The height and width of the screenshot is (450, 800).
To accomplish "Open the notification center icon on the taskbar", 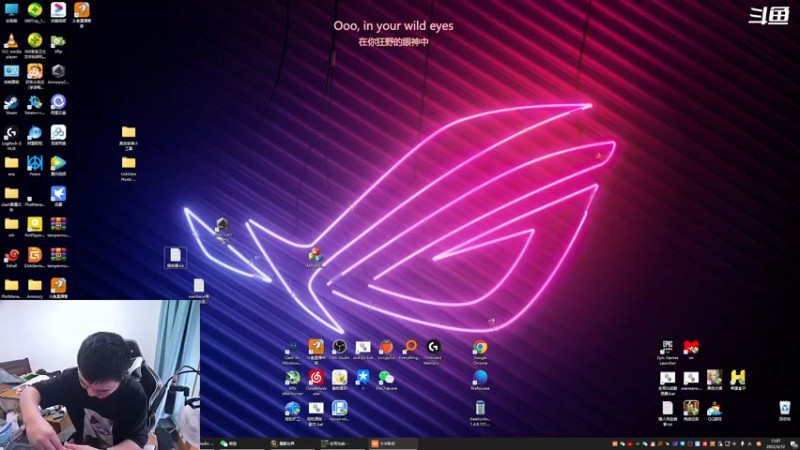I will [793, 443].
